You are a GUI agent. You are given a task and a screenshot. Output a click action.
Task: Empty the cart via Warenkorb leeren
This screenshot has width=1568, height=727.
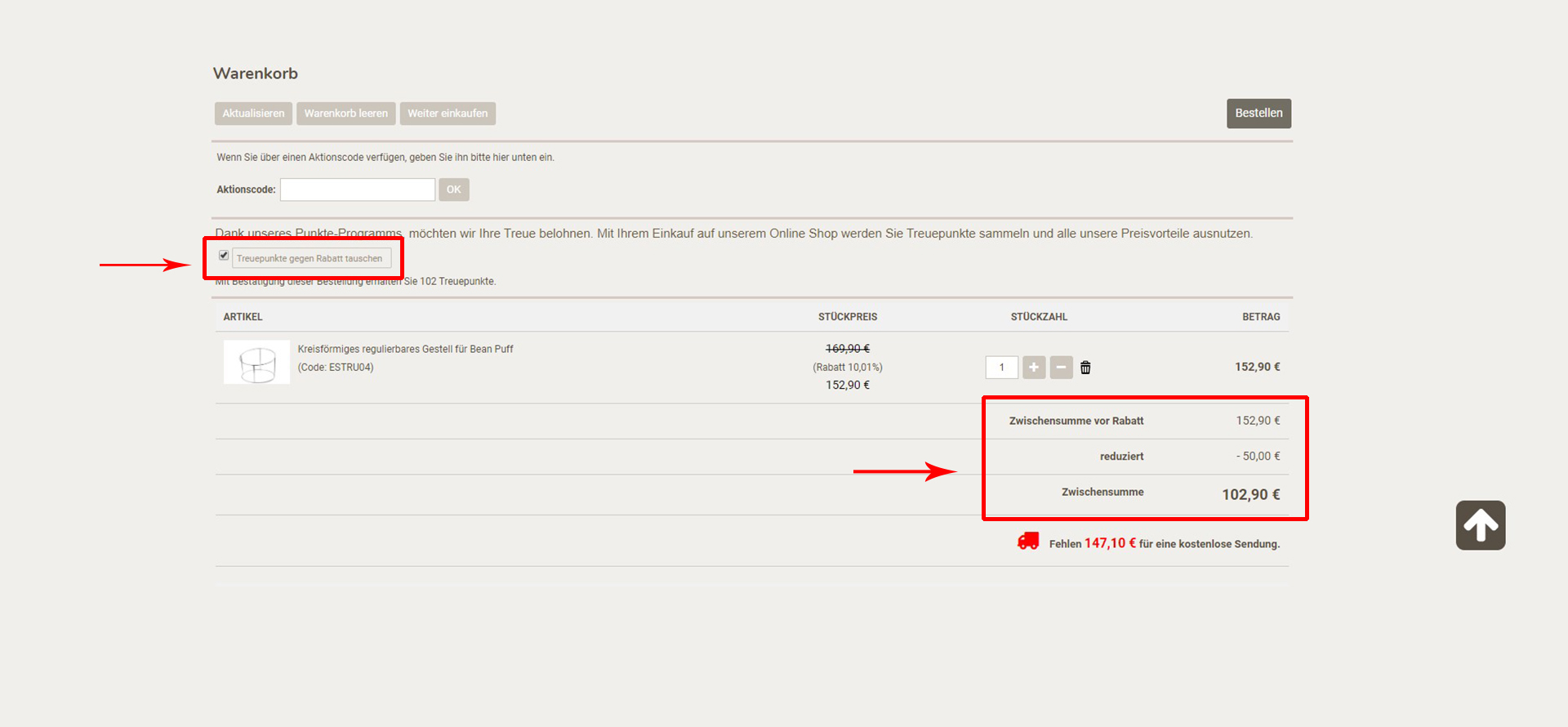346,114
